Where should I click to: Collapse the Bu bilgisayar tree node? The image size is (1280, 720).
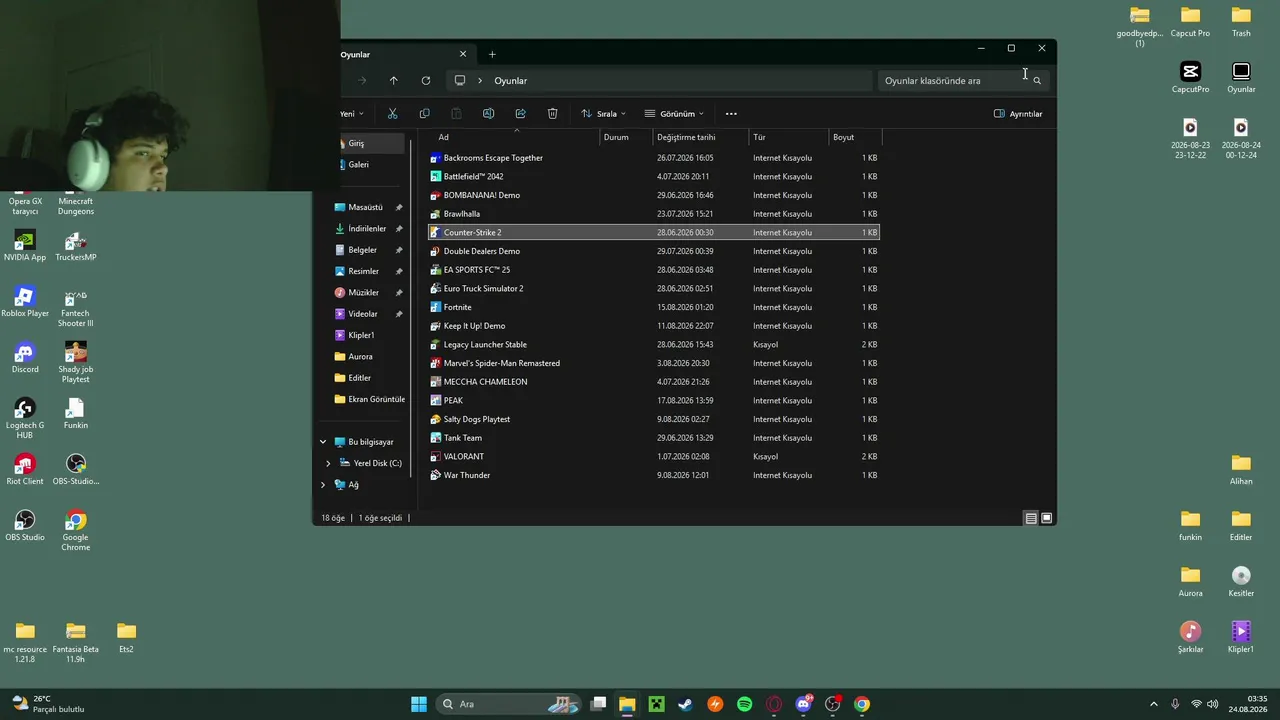click(323, 442)
